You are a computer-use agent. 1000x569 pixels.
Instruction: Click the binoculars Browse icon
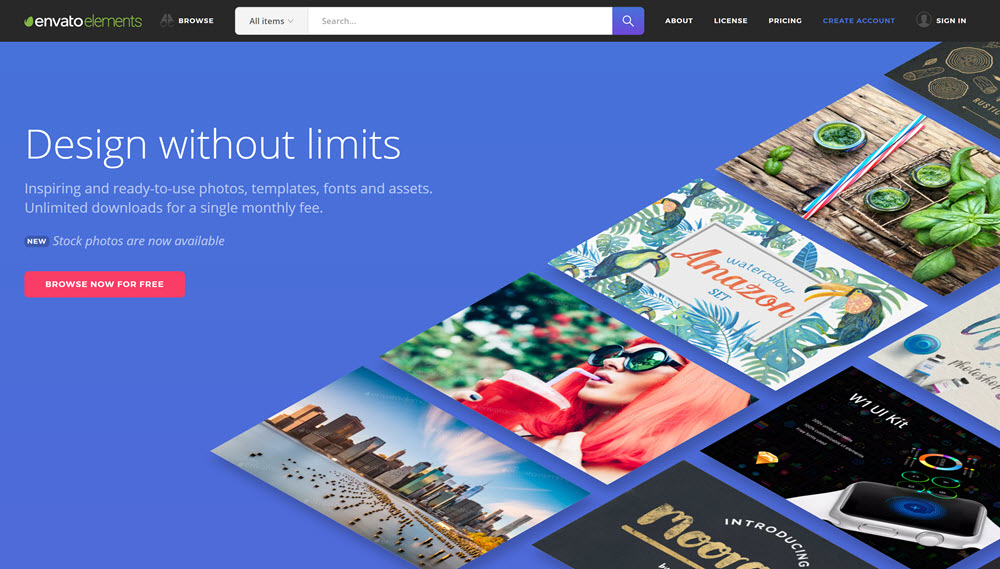pyautogui.click(x=167, y=20)
